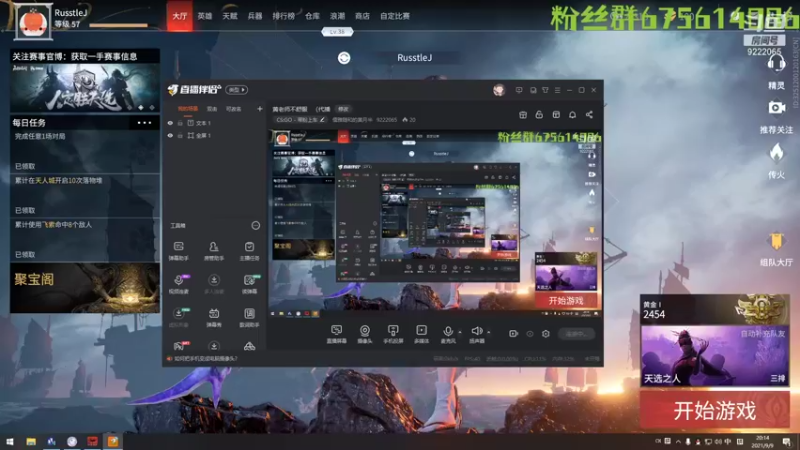
Task: Open the 传火 flame icon
Action: (776, 152)
